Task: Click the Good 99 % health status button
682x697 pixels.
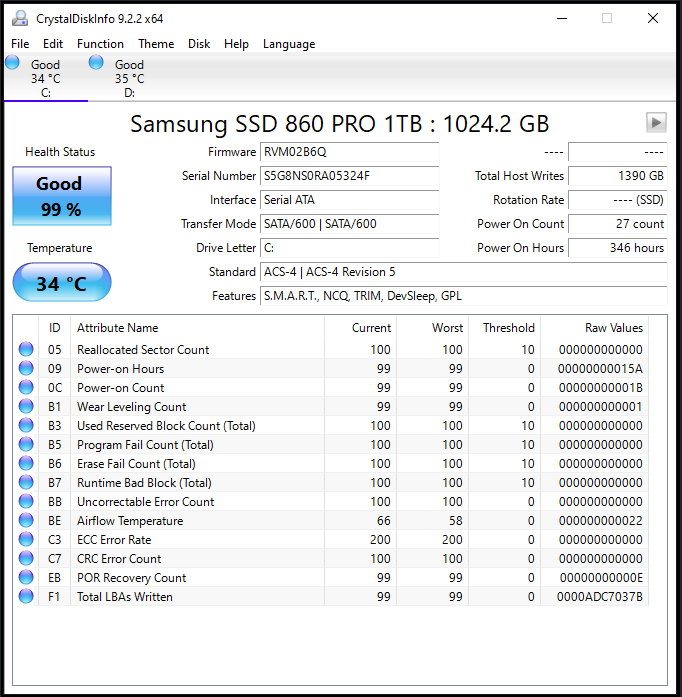Action: point(62,196)
